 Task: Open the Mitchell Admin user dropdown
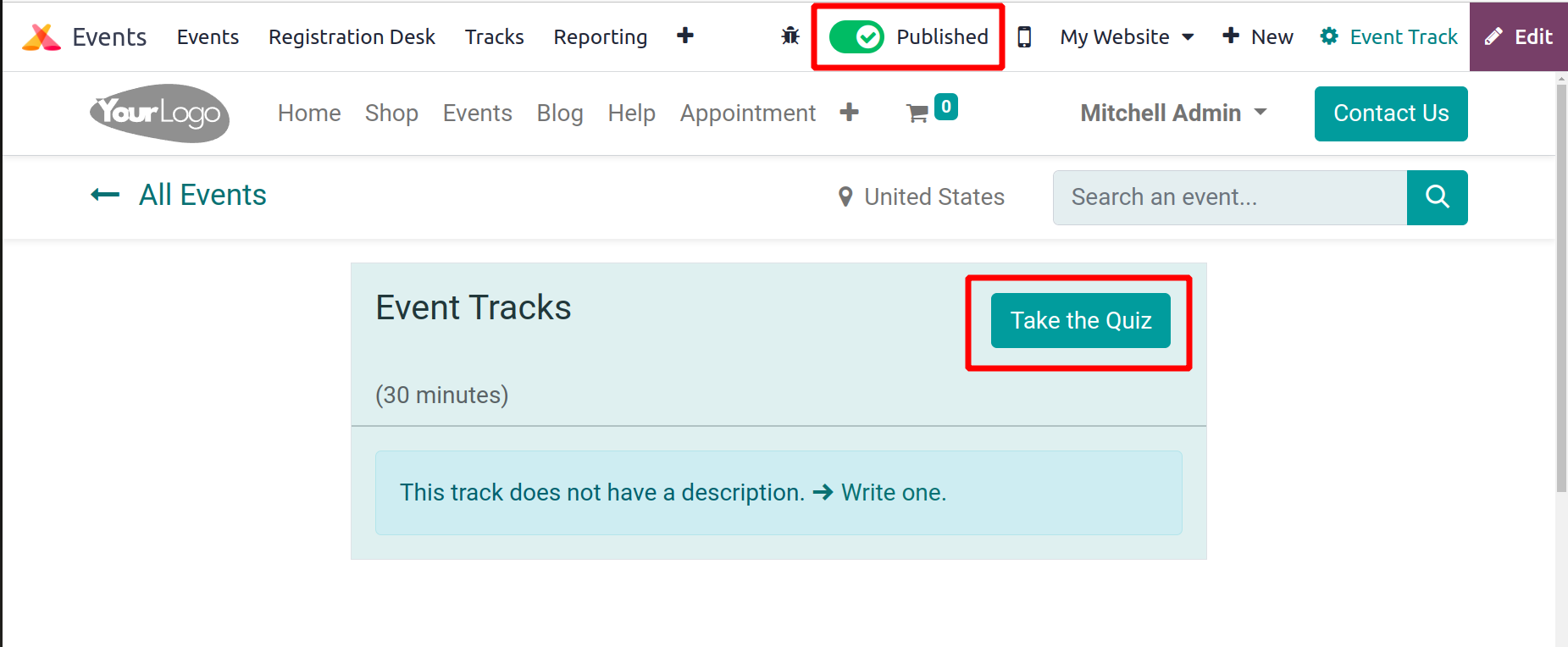pos(1173,113)
